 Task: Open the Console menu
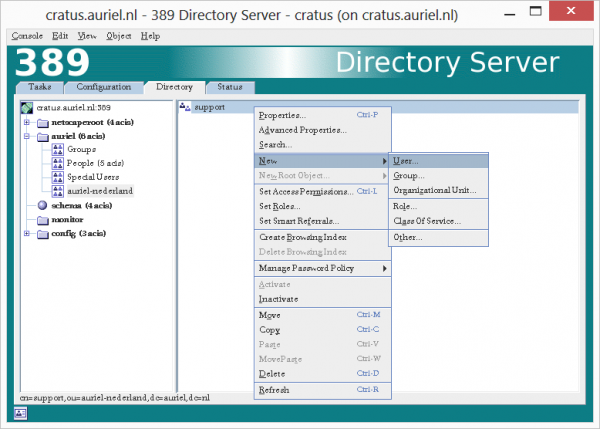26,36
